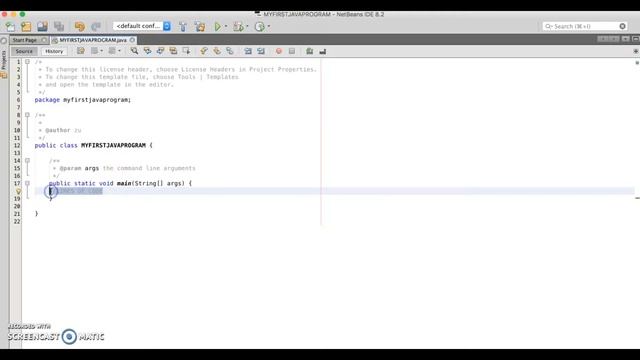Switch to History view

pos(54,51)
